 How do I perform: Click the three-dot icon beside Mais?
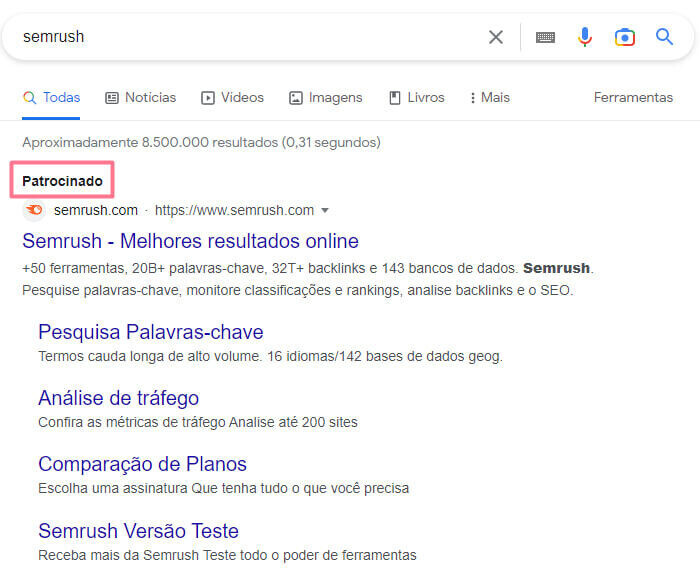[472, 98]
